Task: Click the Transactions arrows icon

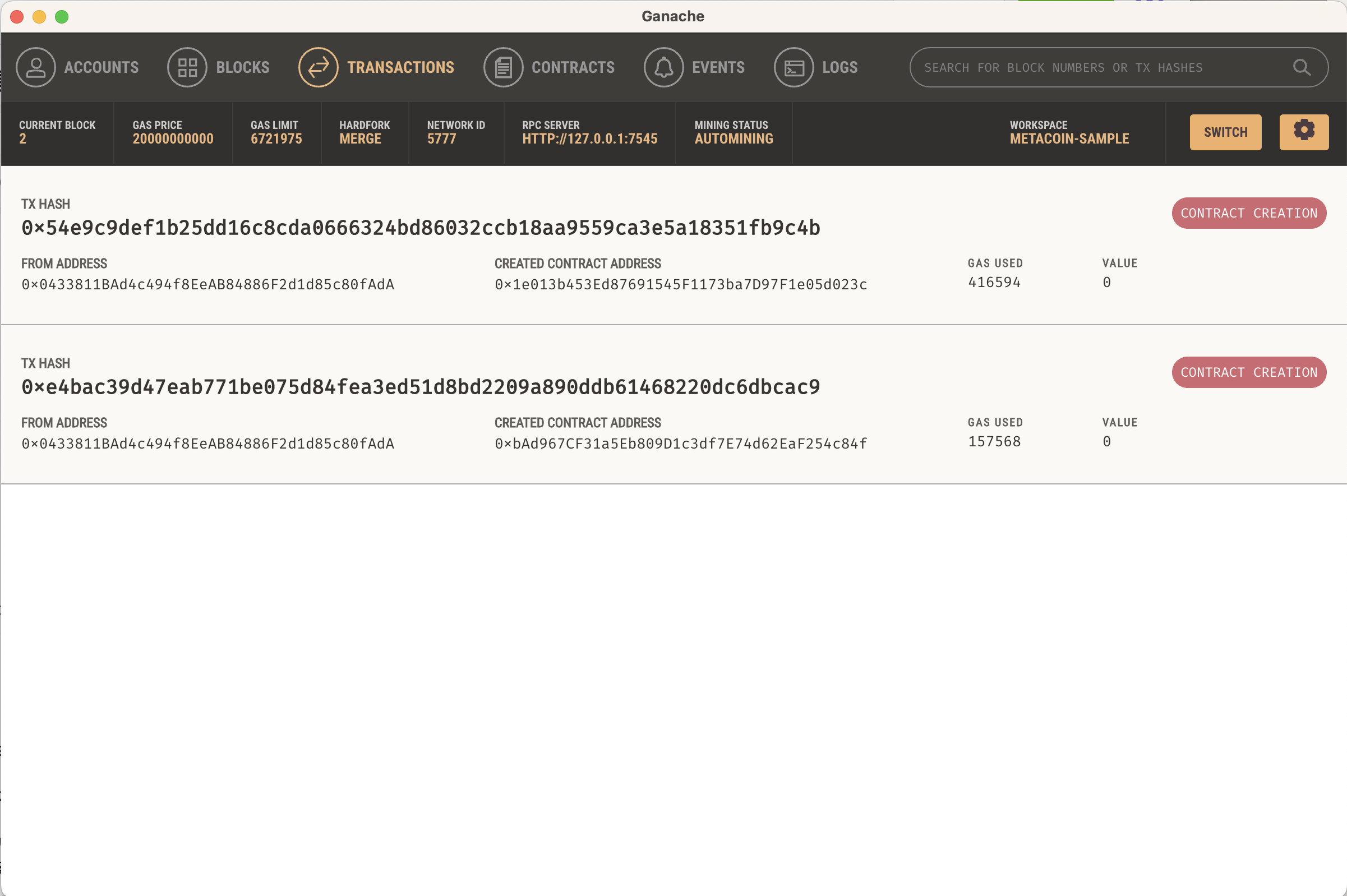Action: point(319,67)
